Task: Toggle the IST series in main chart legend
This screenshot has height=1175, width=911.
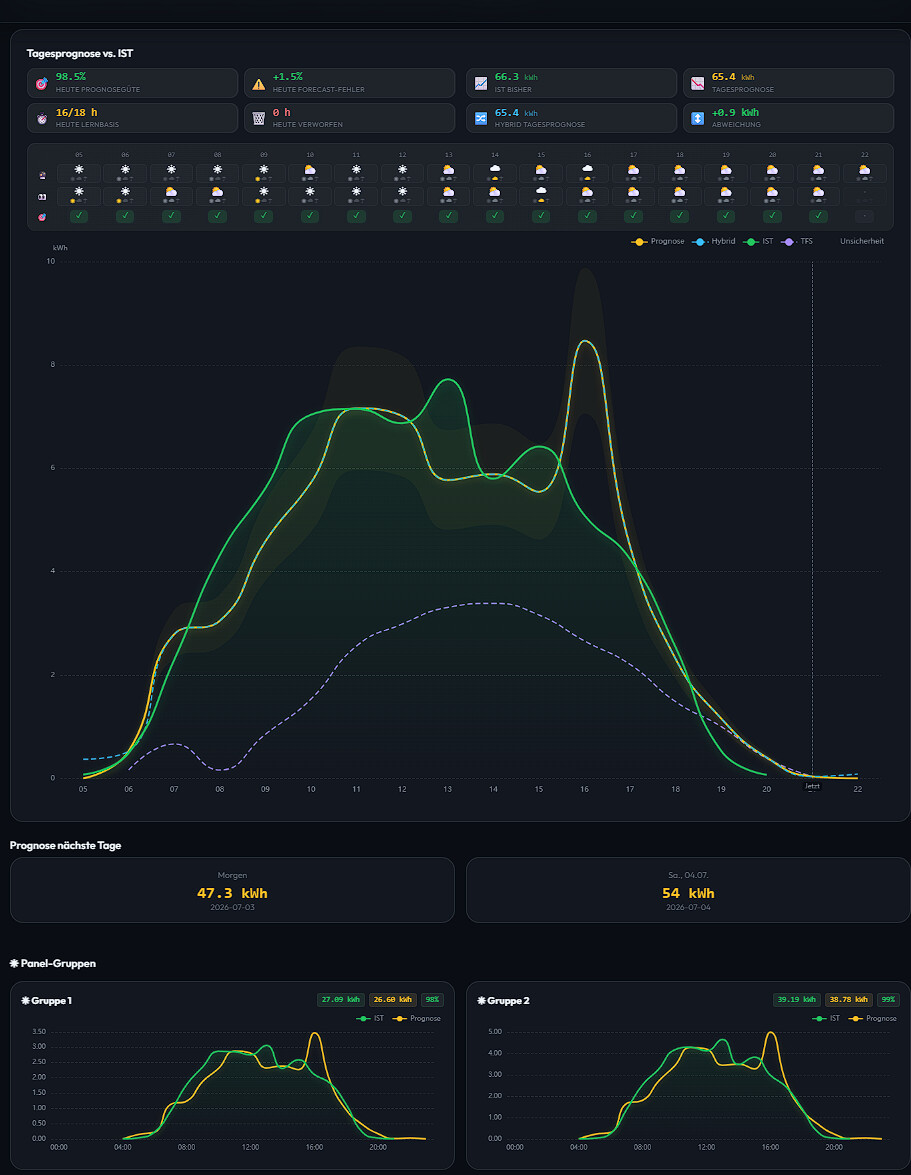Action: tap(758, 241)
